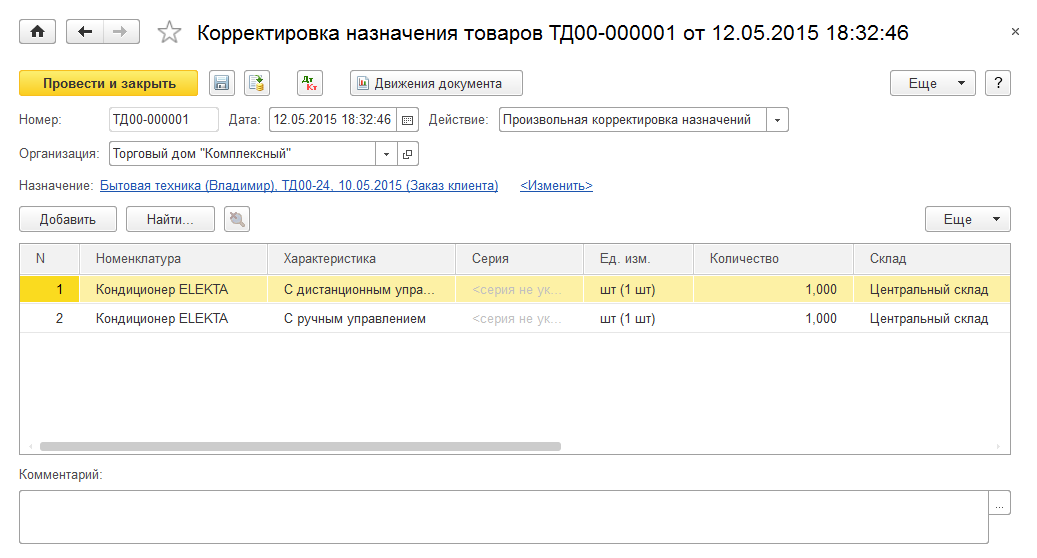Open calendar picker for Дата field
The height and width of the screenshot is (558, 1037).
408,120
